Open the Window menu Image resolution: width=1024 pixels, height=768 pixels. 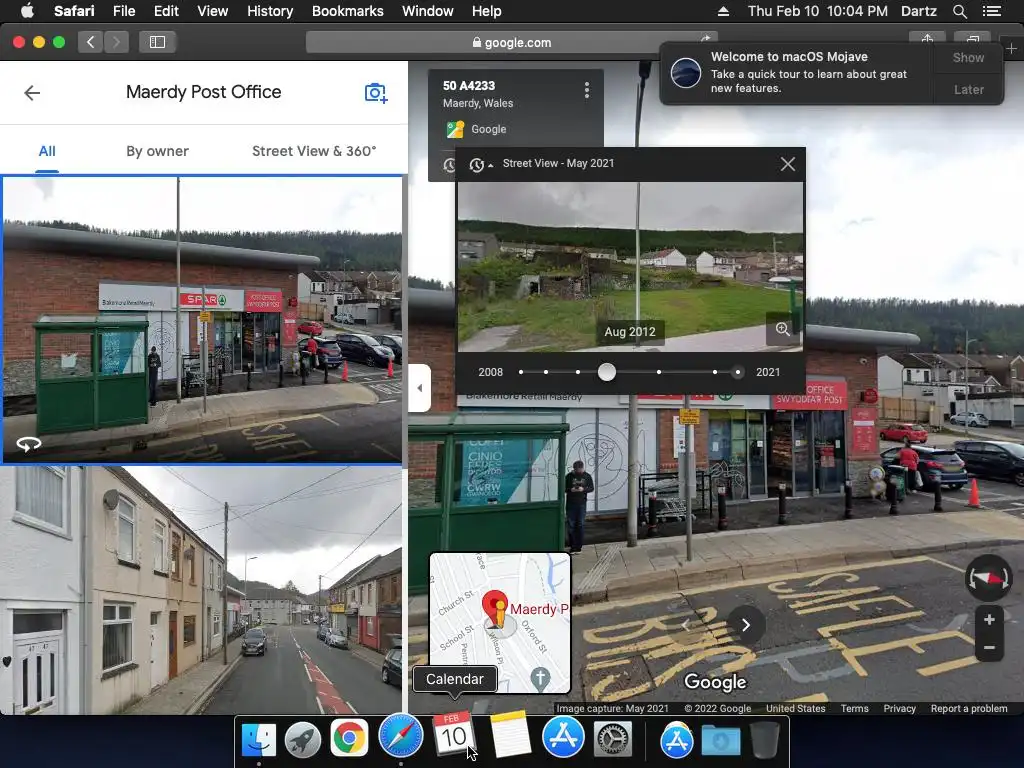(x=428, y=11)
